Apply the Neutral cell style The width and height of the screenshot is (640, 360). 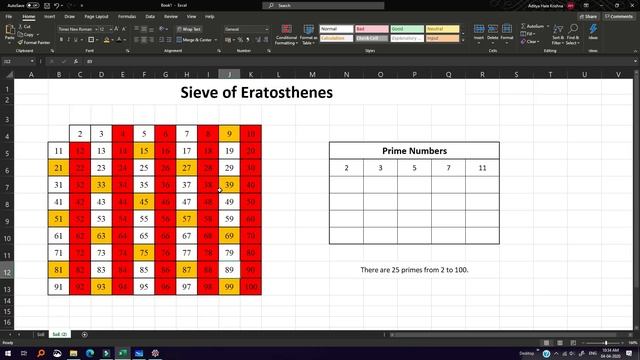click(x=442, y=29)
